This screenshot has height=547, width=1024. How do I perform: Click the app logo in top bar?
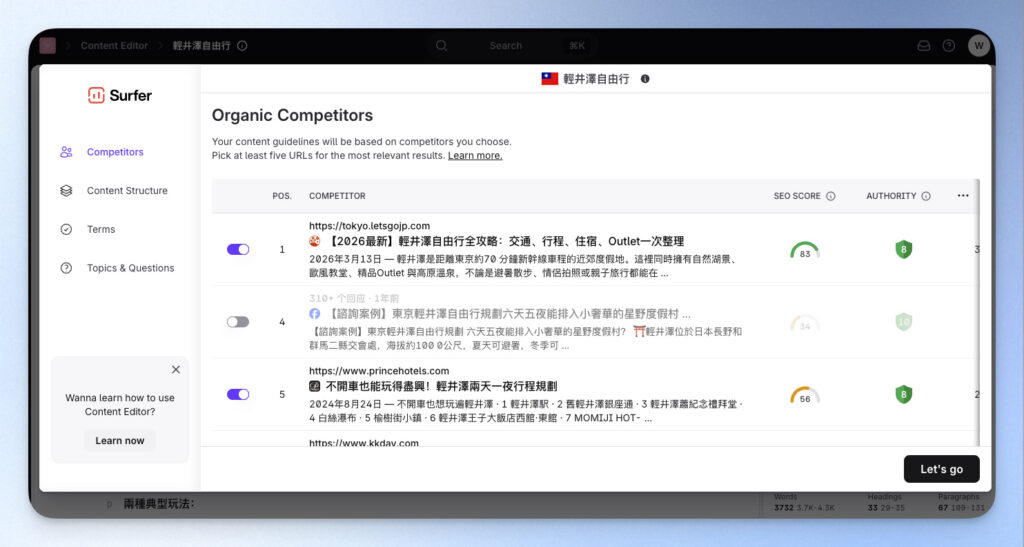(x=48, y=46)
